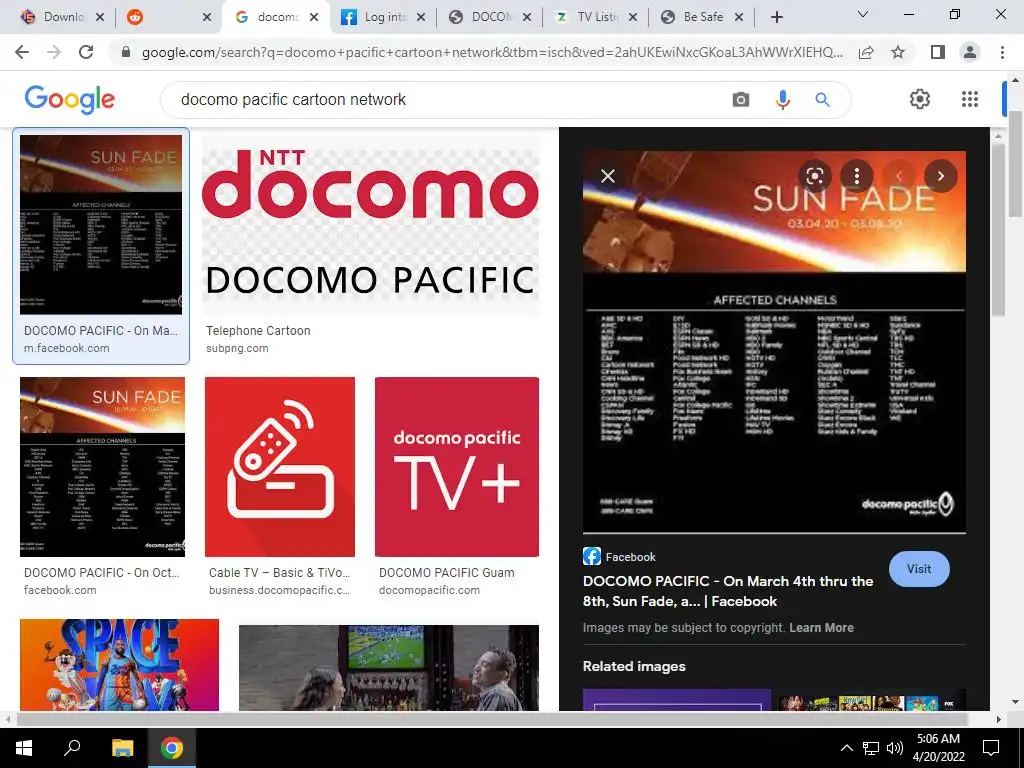Click the forward navigation arrow

click(54, 52)
